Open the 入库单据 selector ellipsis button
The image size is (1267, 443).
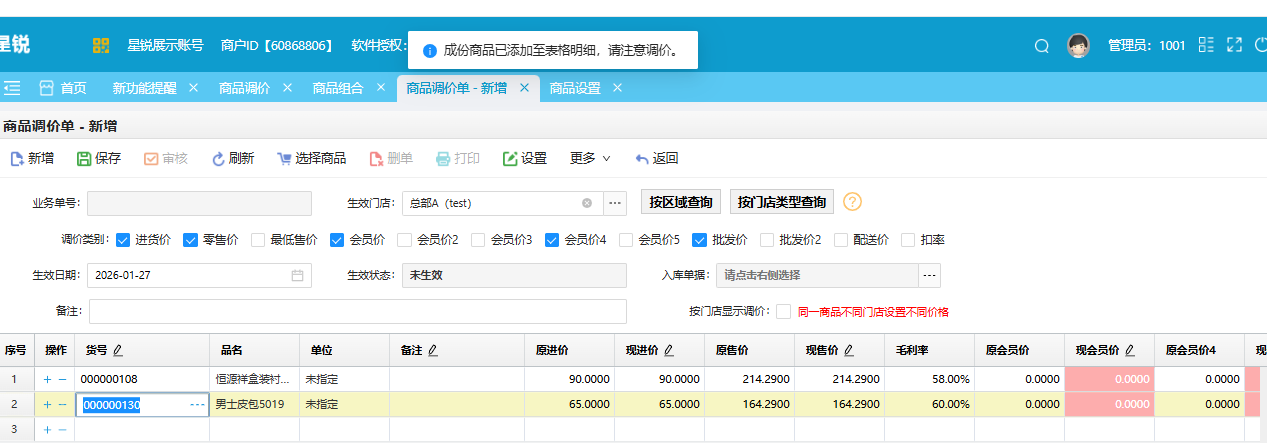tap(930, 275)
